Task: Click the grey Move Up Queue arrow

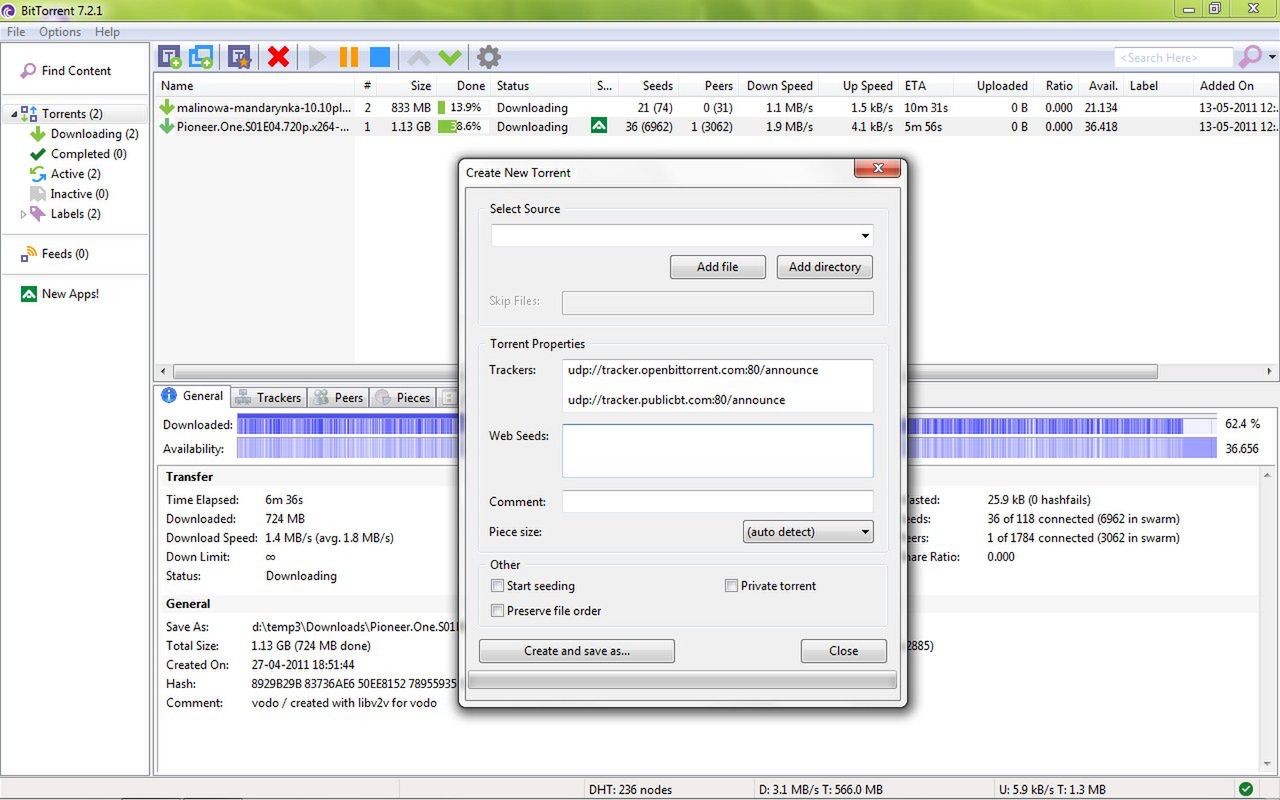Action: [x=418, y=57]
